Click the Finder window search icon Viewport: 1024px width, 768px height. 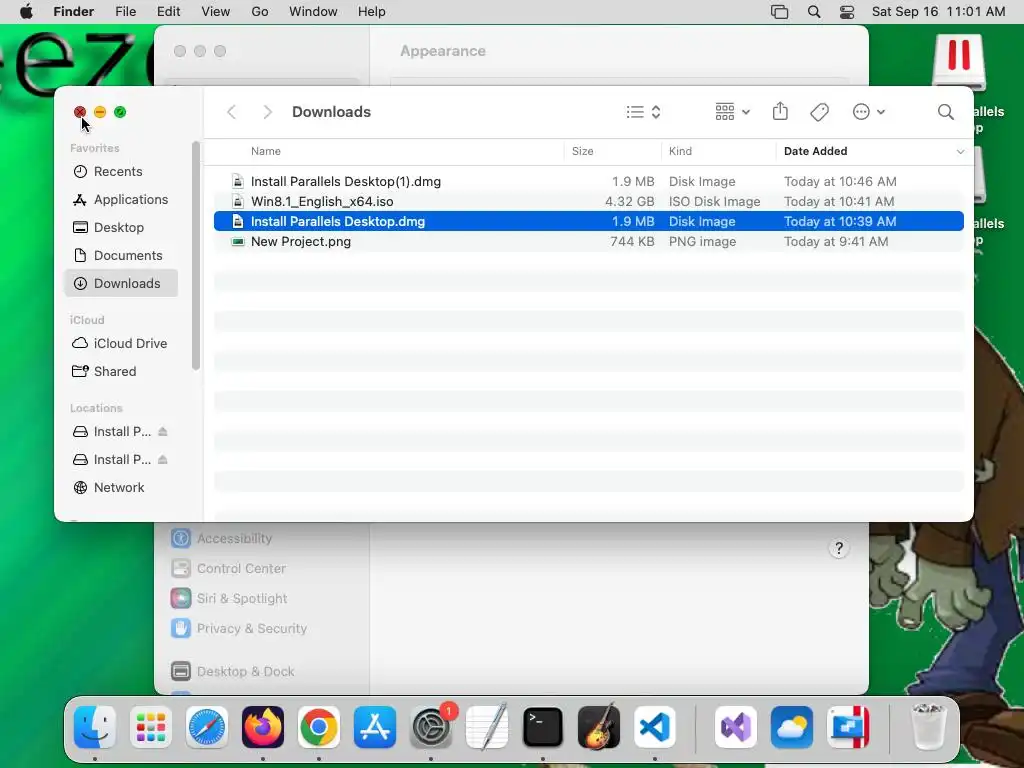945,112
